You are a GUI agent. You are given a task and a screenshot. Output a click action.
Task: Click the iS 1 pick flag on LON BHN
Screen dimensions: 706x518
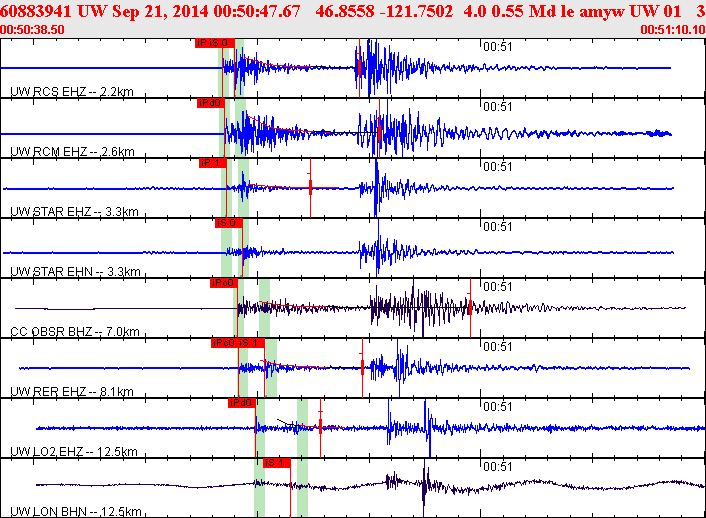(276, 463)
